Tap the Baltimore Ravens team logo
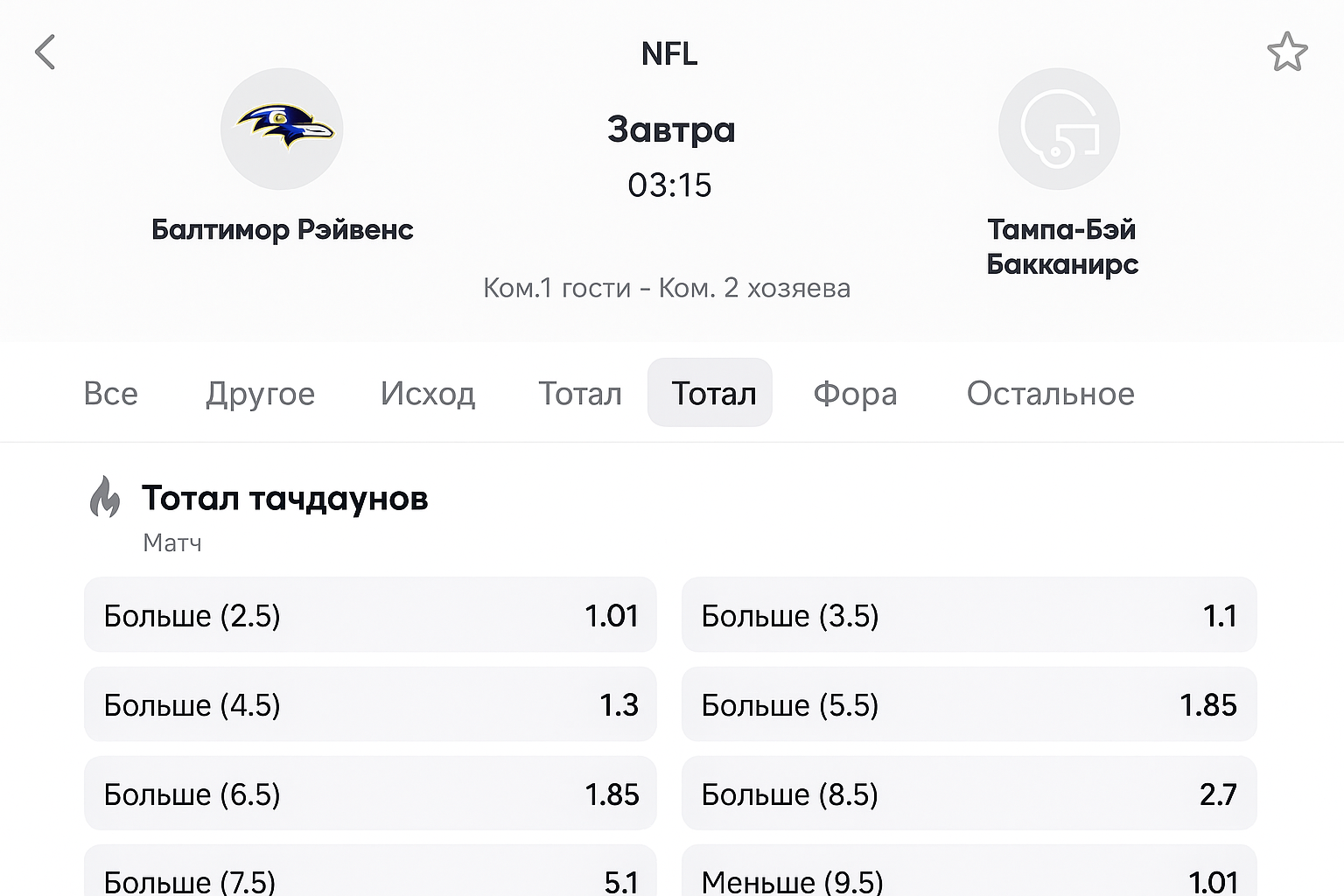The image size is (1344, 896). 282,129
